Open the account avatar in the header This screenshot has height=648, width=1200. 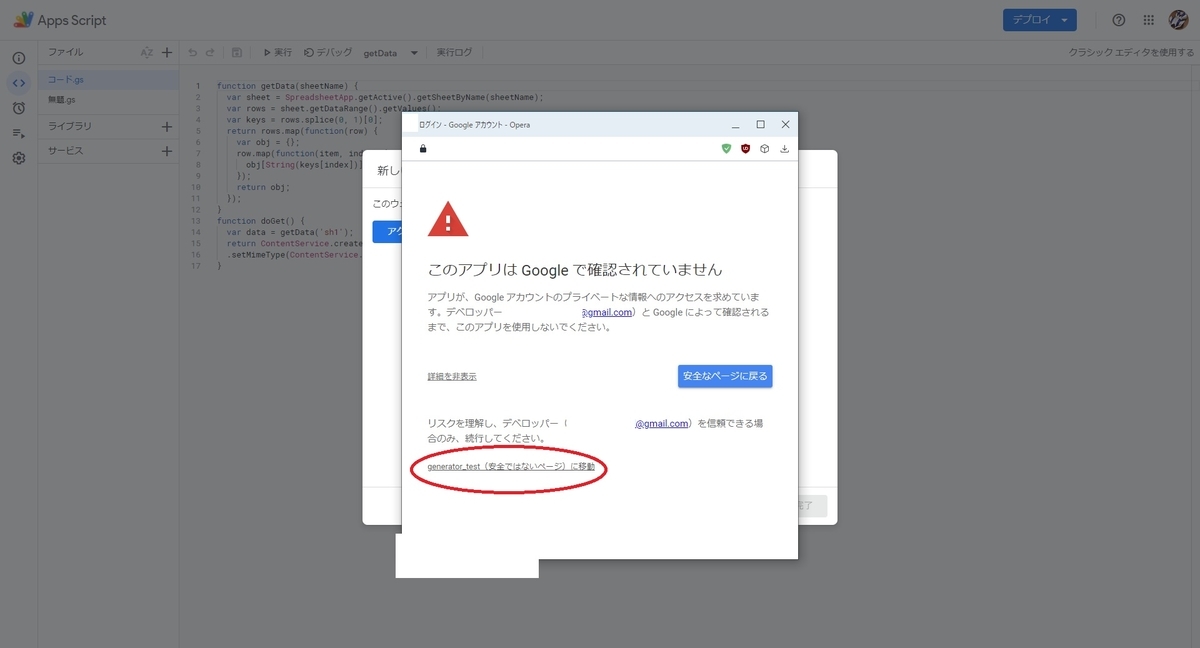click(1178, 20)
